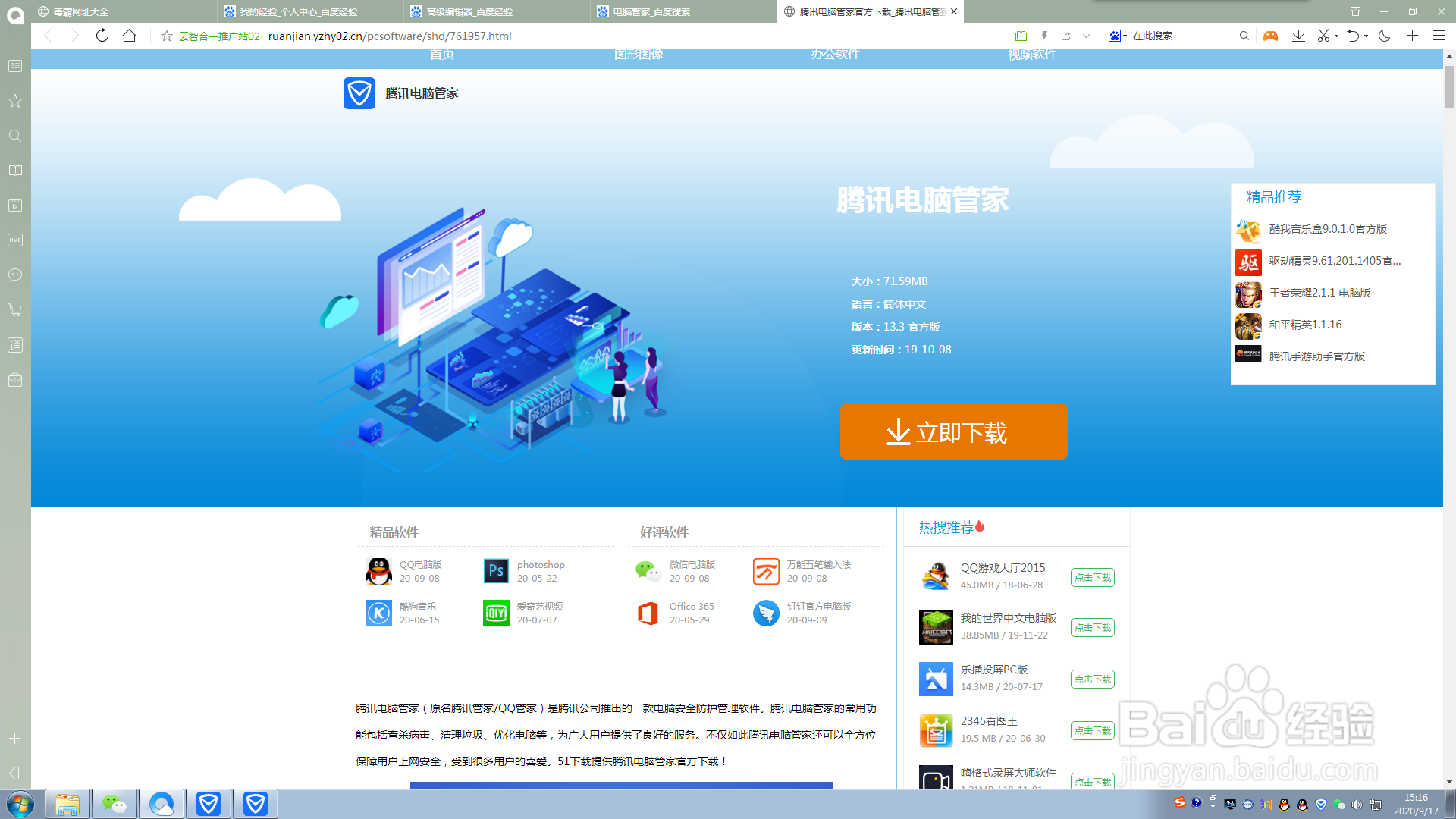The image size is (1456, 819).
Task: Open the translate tool in the sidebar
Action: pyautogui.click(x=14, y=345)
